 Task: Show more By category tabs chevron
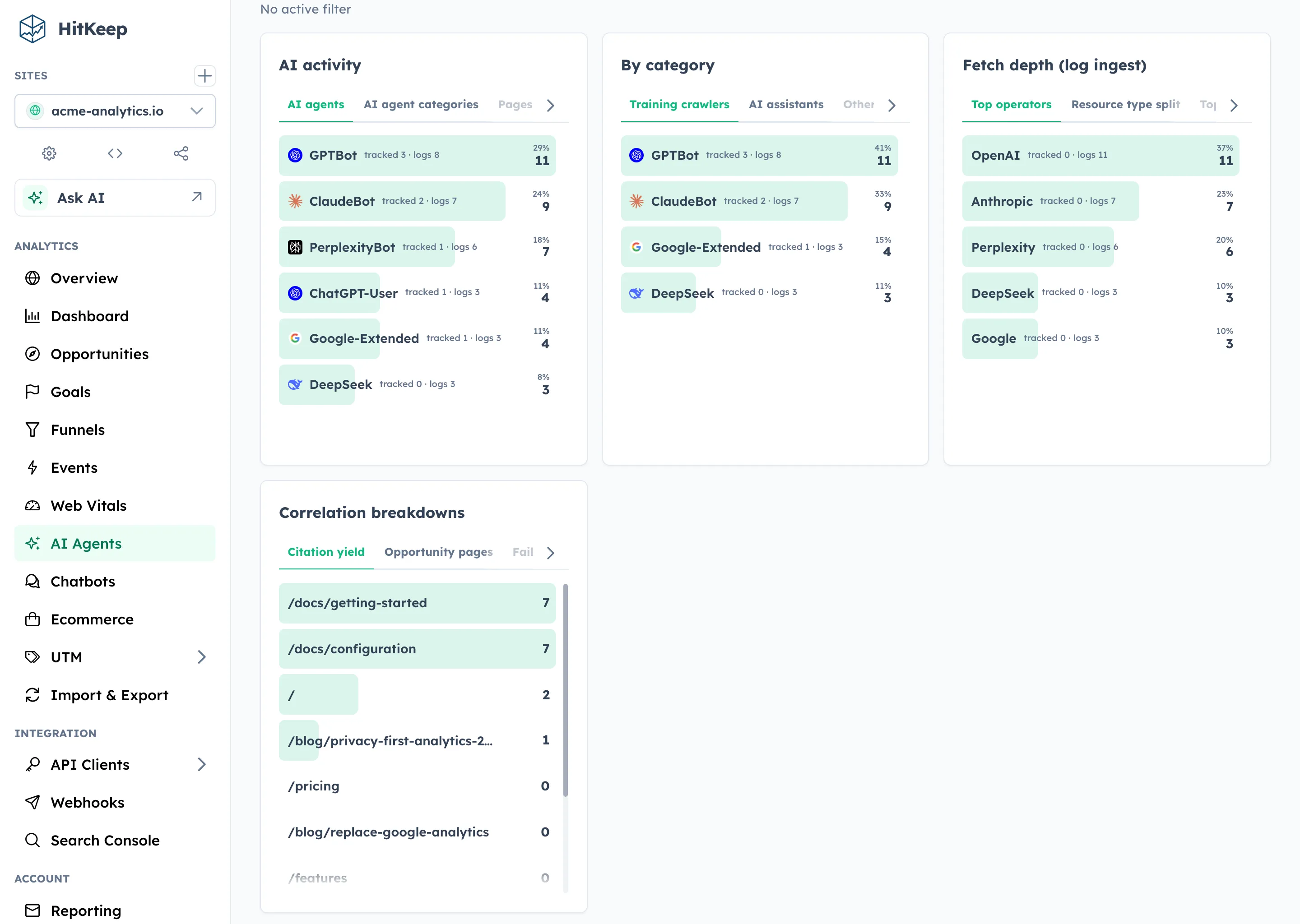click(892, 105)
